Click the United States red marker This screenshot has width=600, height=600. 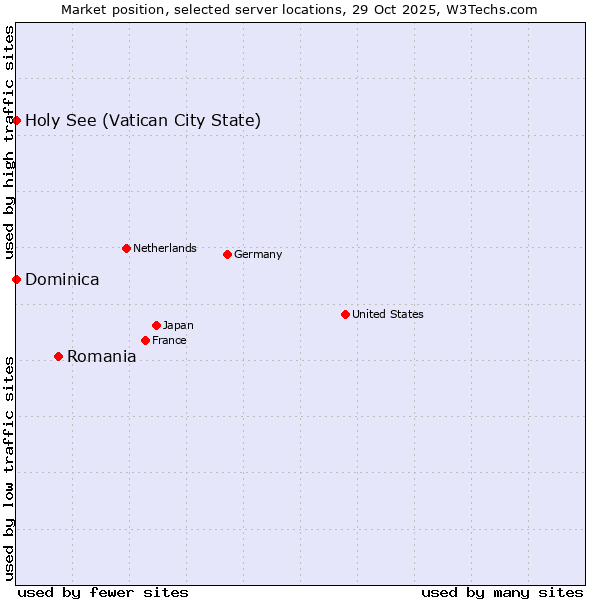(345, 314)
